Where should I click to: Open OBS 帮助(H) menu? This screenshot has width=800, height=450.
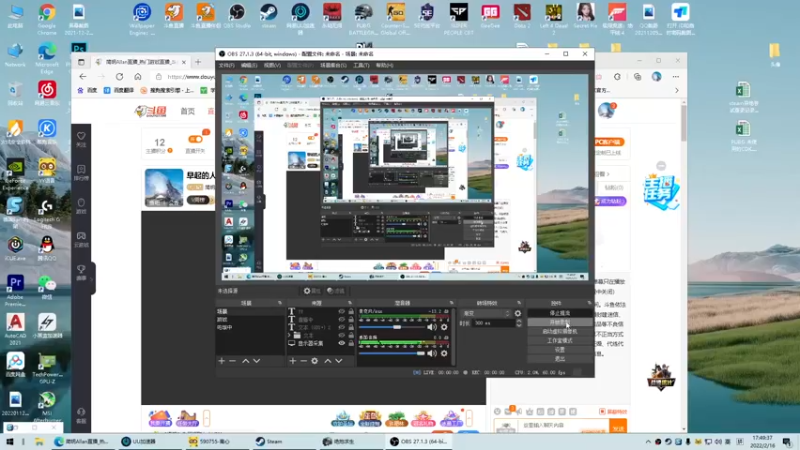coord(384,65)
